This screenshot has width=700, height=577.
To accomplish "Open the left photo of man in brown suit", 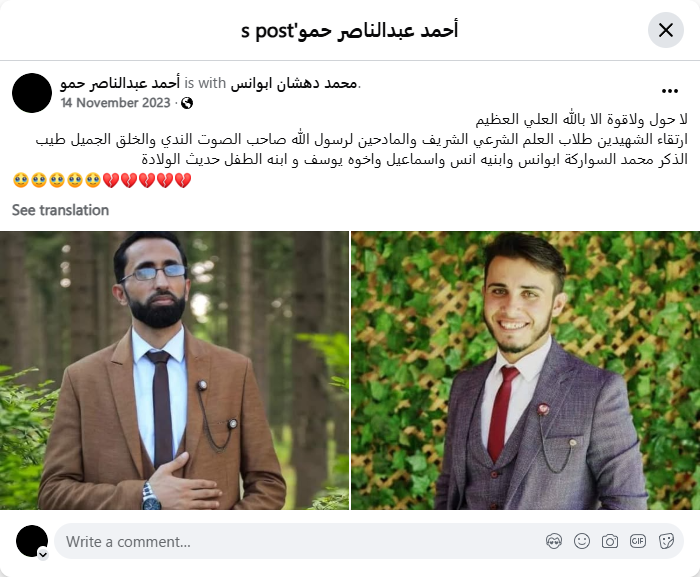I will click(174, 370).
